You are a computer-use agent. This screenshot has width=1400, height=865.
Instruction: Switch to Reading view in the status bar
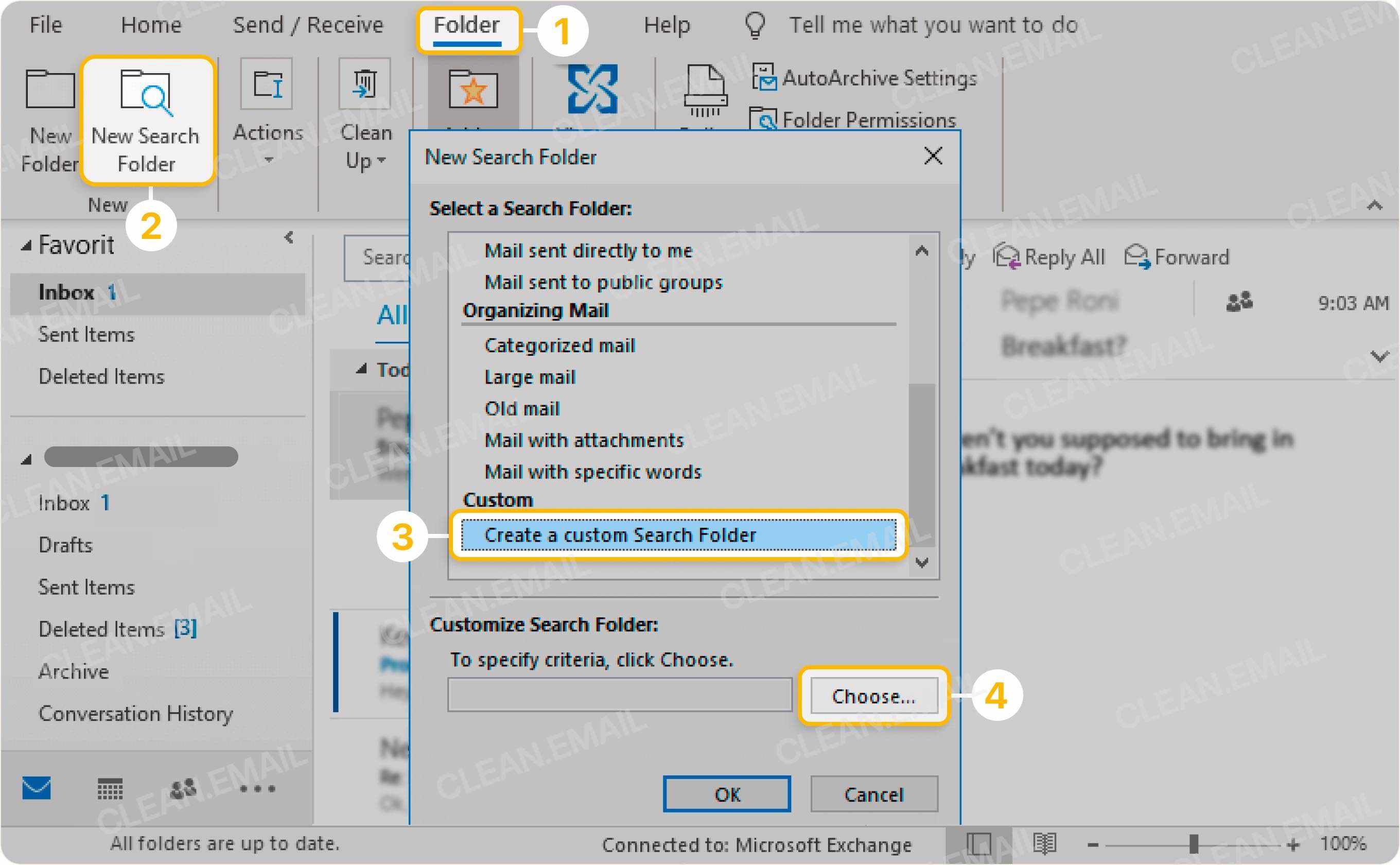1045,845
